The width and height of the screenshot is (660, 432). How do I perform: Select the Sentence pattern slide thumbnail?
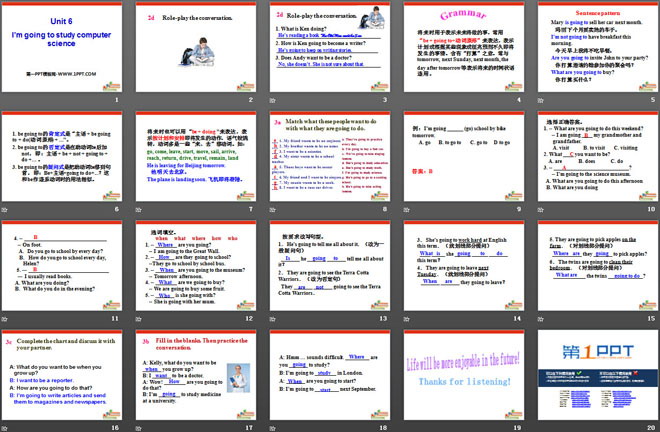[598, 47]
